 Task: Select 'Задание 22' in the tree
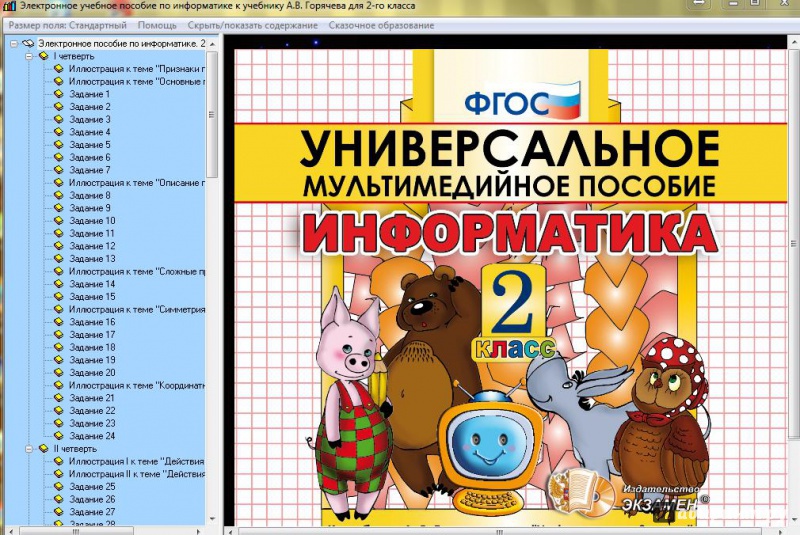coord(92,411)
